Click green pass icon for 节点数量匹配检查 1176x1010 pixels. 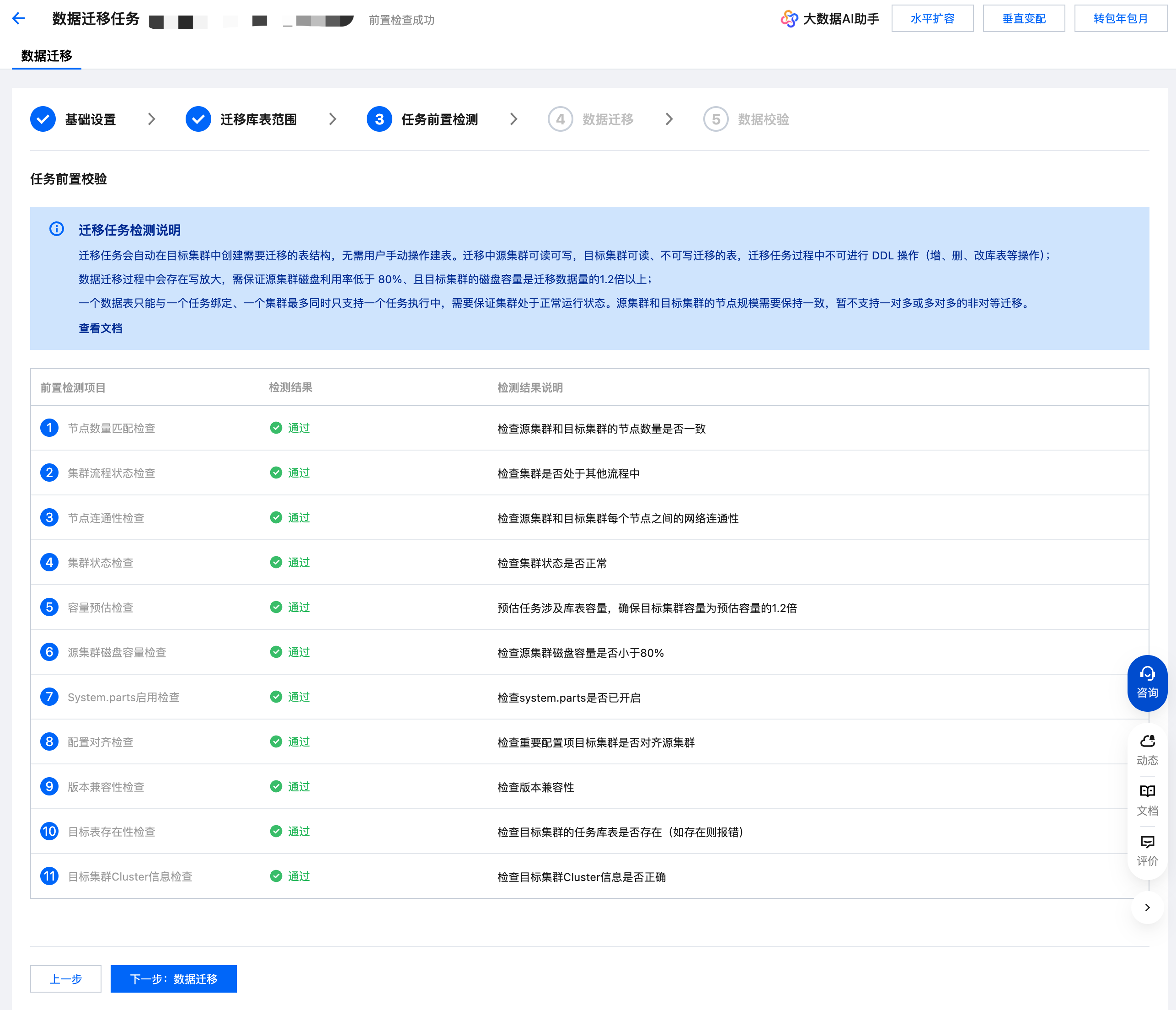coord(276,428)
